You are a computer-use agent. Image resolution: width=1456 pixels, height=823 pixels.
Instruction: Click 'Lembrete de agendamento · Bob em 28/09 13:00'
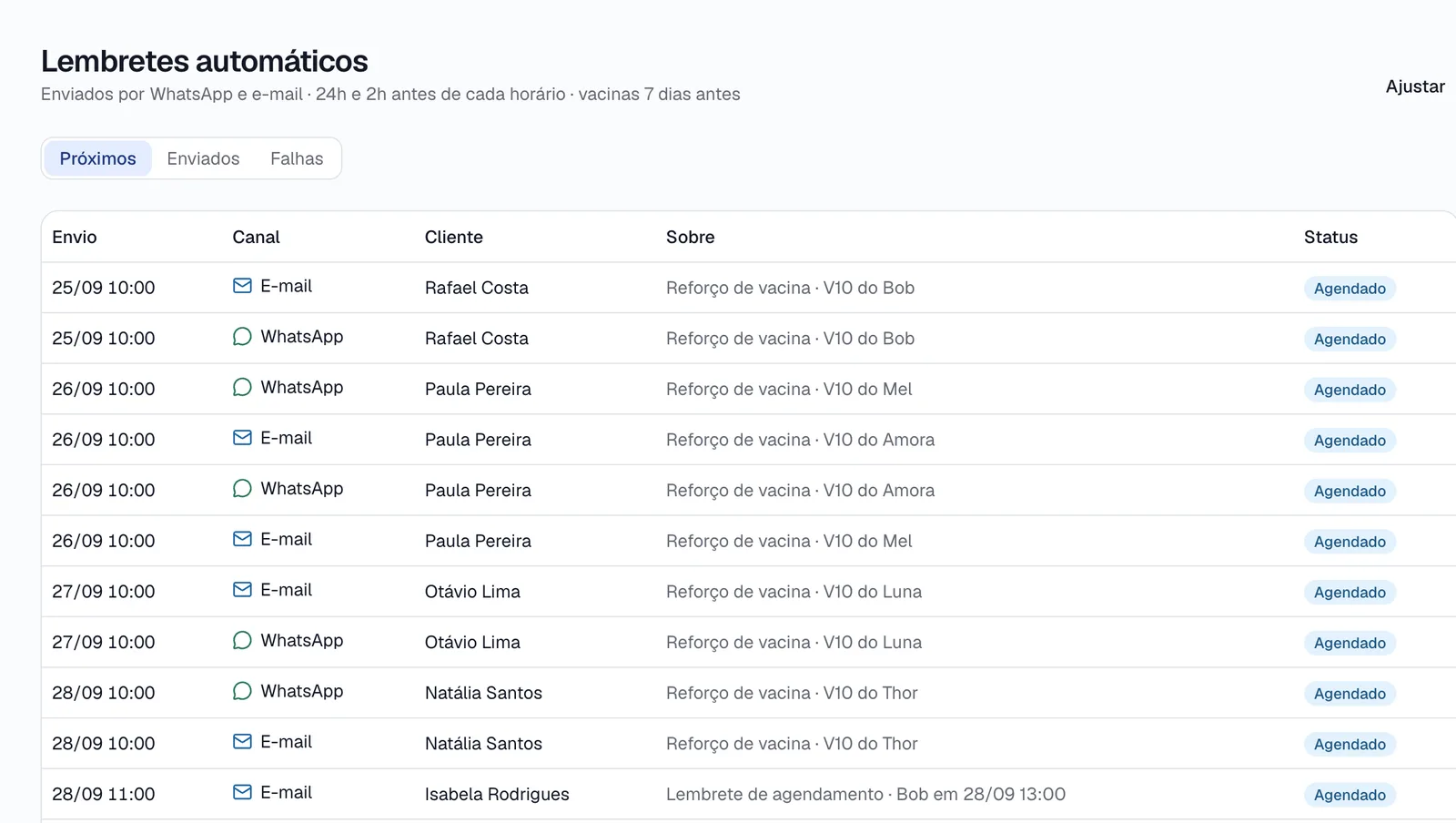point(865,794)
